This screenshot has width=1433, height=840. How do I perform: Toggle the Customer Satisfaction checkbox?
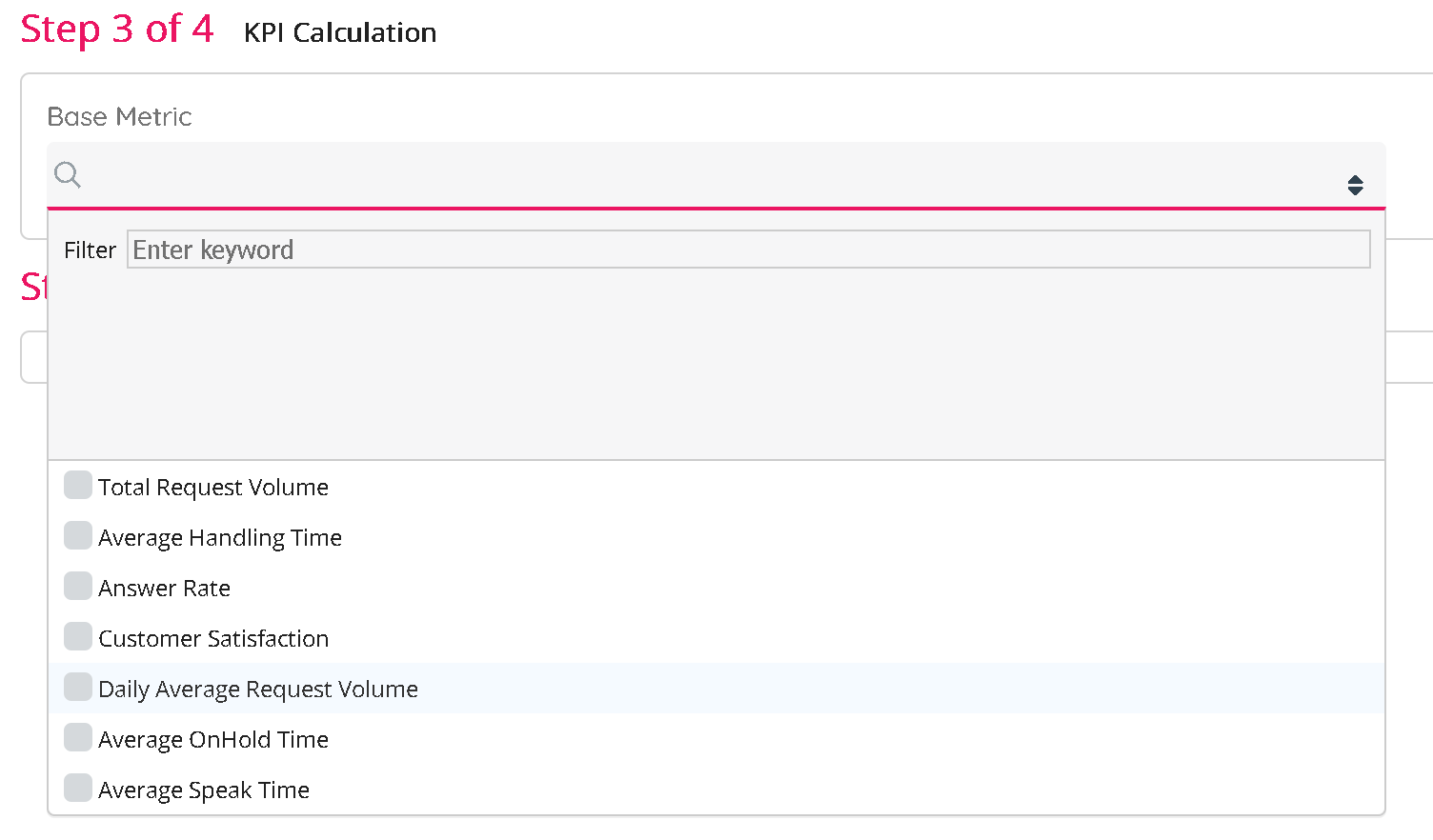pos(78,636)
